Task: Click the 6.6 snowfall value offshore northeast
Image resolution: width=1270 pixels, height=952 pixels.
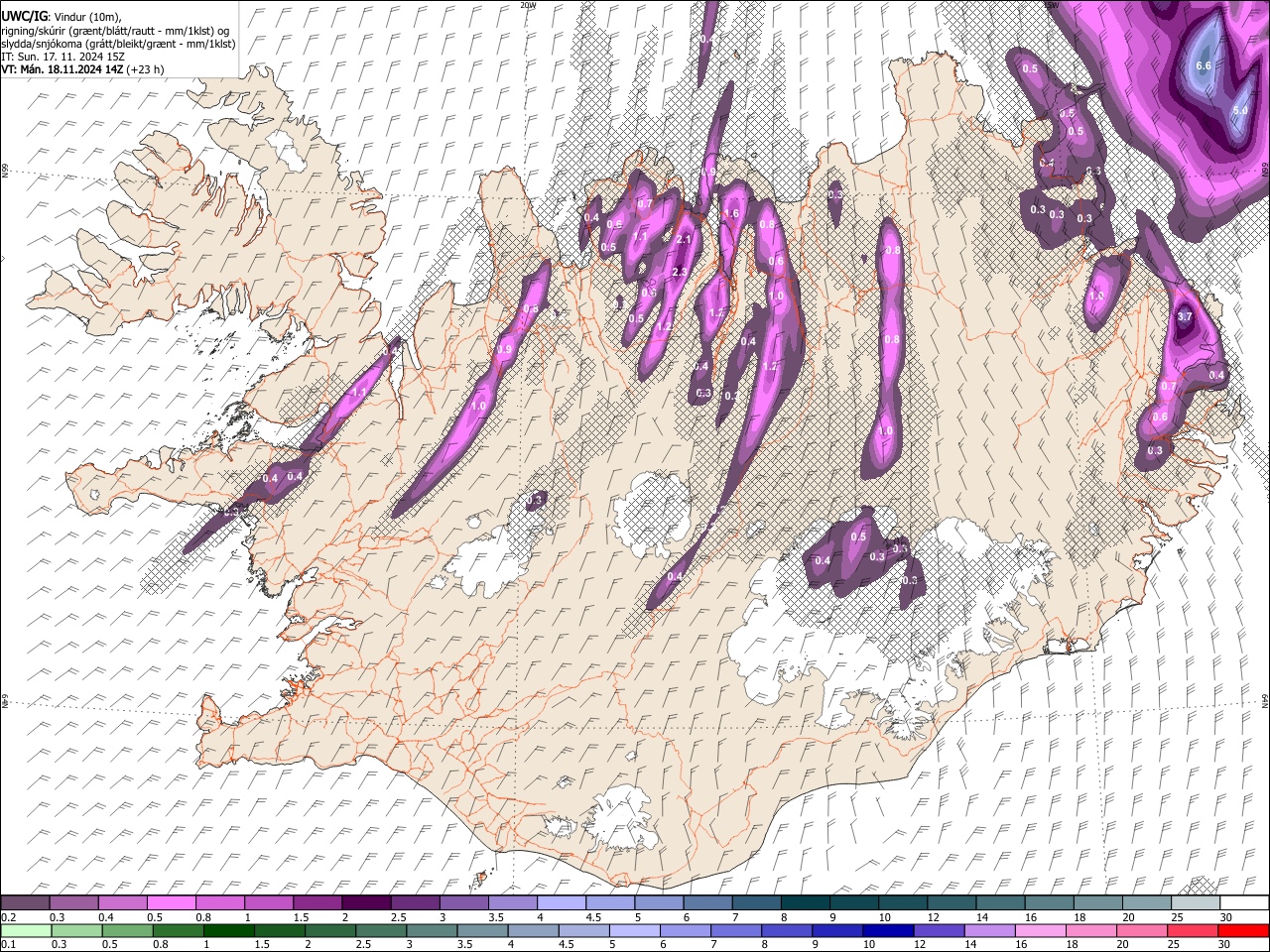Action: coord(1205,65)
